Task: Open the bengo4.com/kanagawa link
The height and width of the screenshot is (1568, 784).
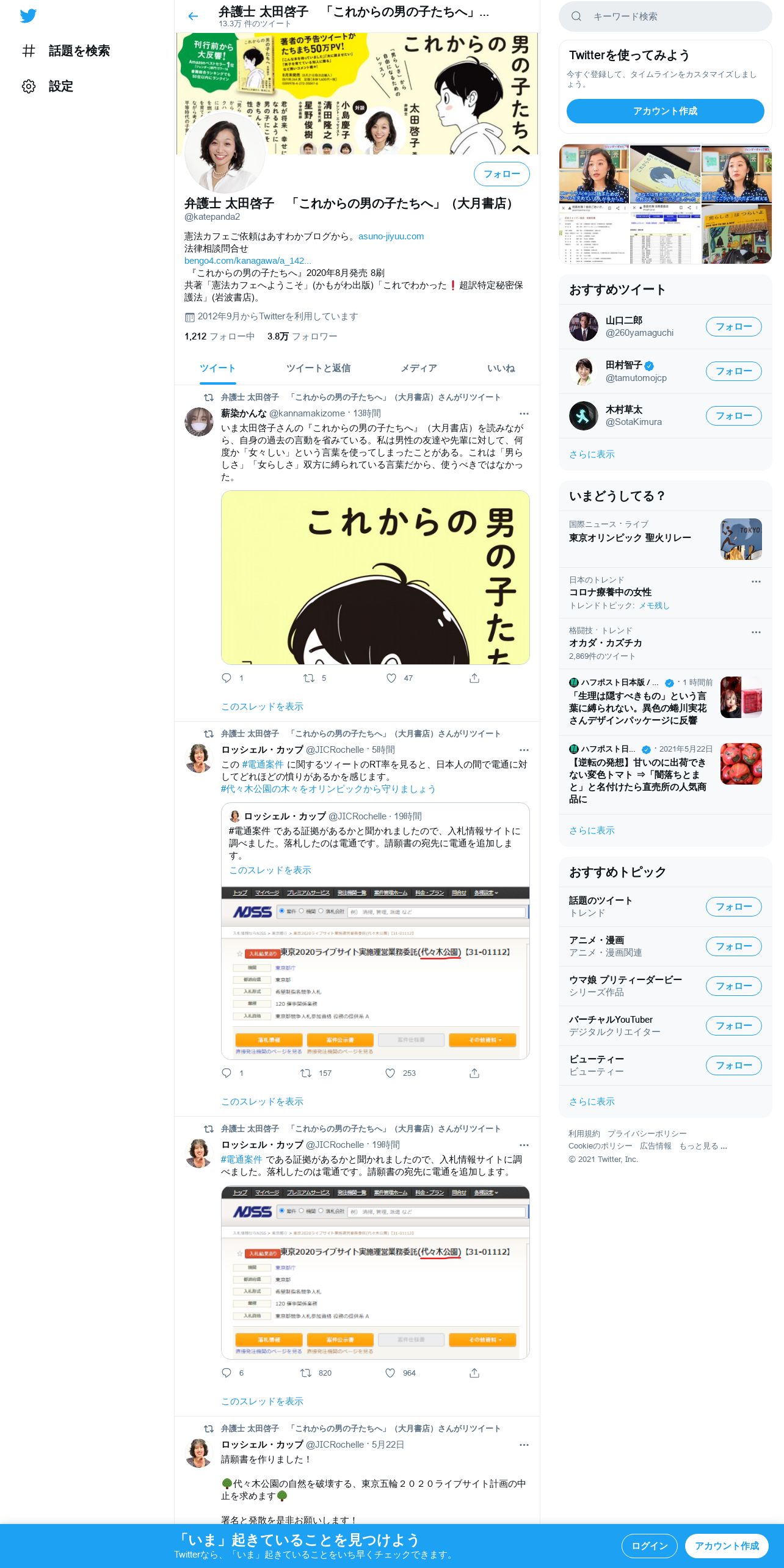Action: tap(247, 261)
